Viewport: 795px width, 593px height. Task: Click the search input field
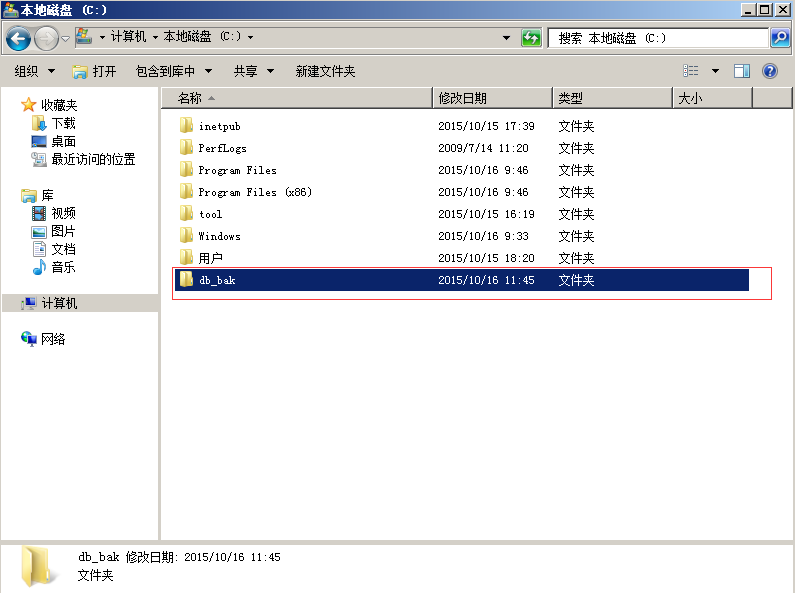tap(655, 38)
